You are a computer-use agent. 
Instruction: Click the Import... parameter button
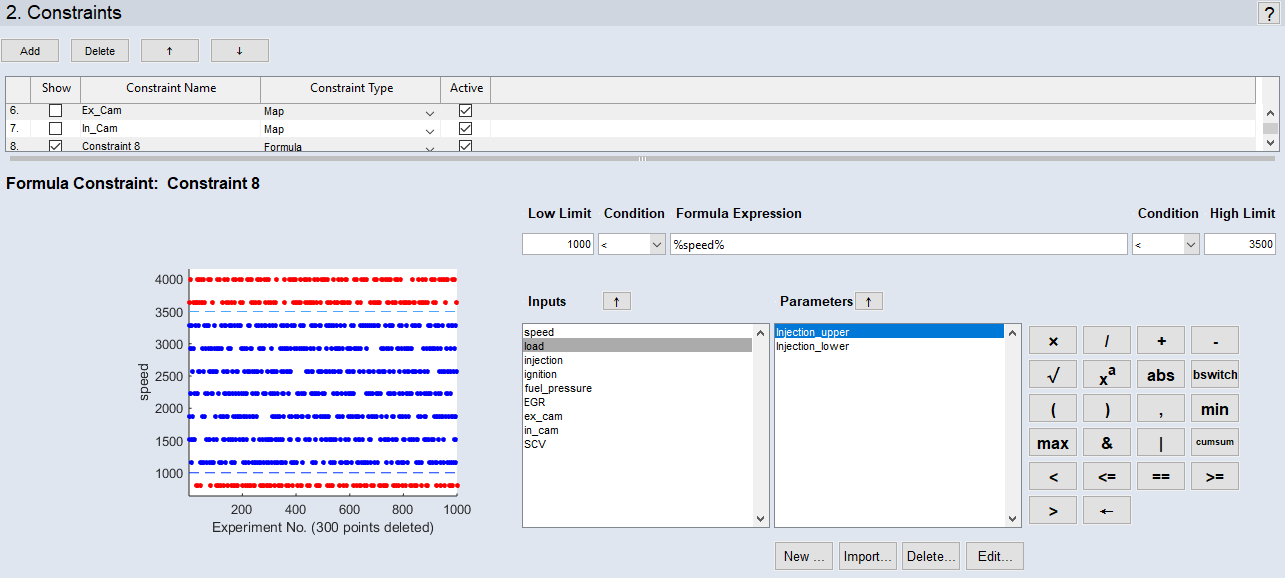pos(867,556)
